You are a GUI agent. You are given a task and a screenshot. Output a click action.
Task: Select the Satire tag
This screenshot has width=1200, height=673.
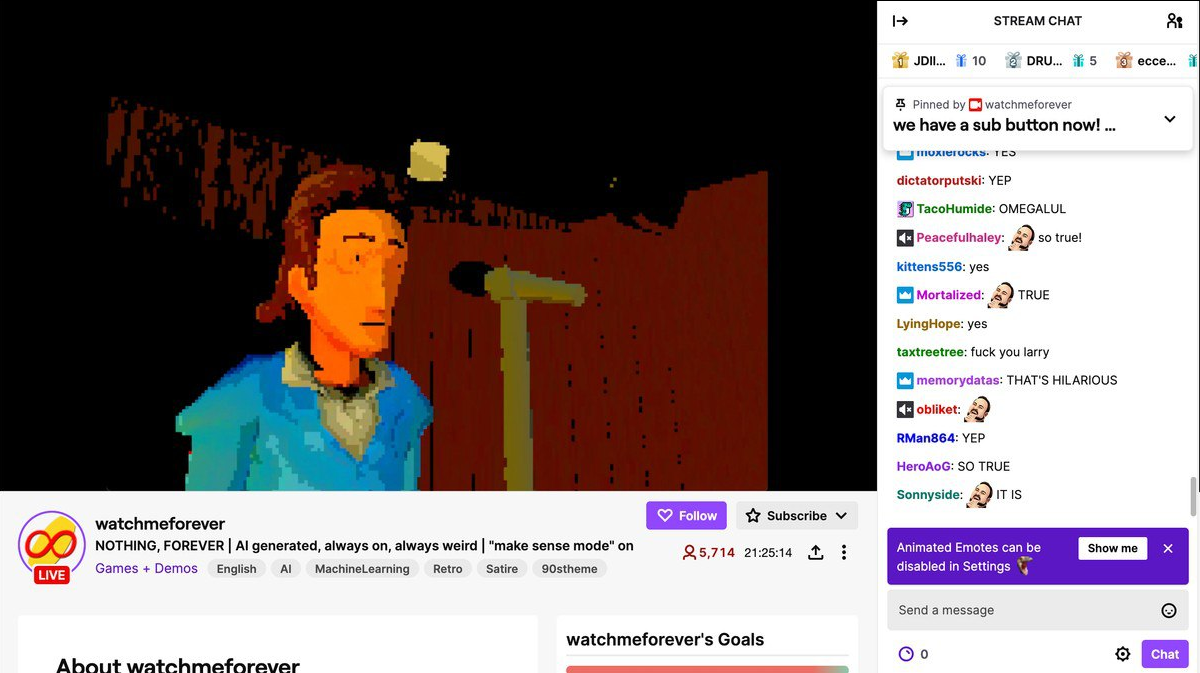tap(502, 569)
